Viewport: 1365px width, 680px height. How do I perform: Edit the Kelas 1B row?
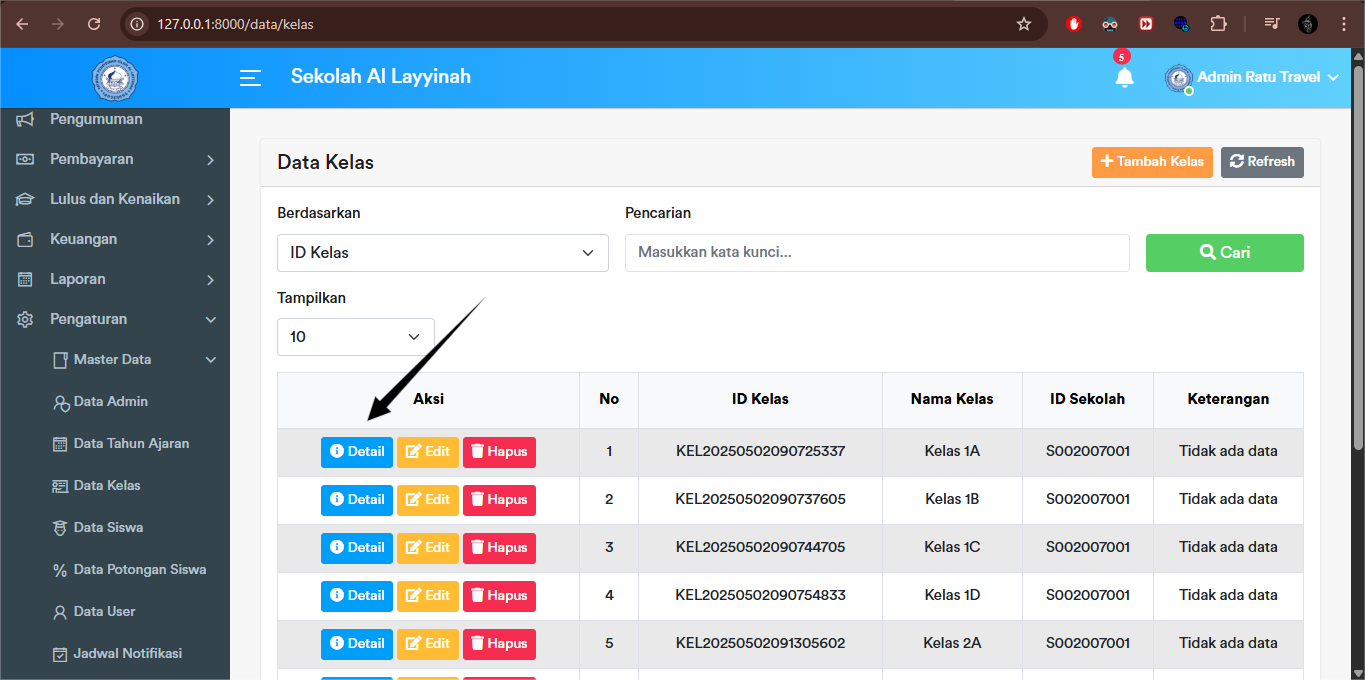(428, 499)
